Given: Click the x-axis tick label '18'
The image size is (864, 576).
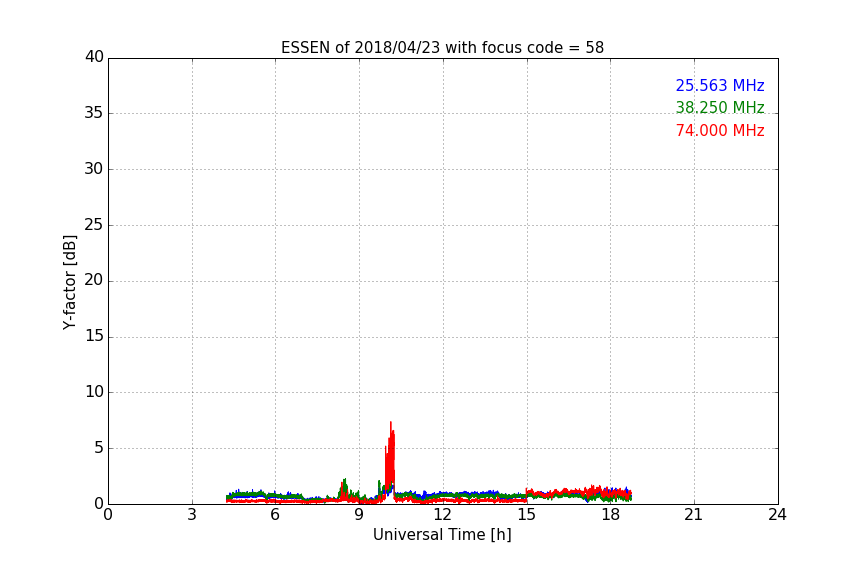Looking at the screenshot, I should pyautogui.click(x=611, y=515).
